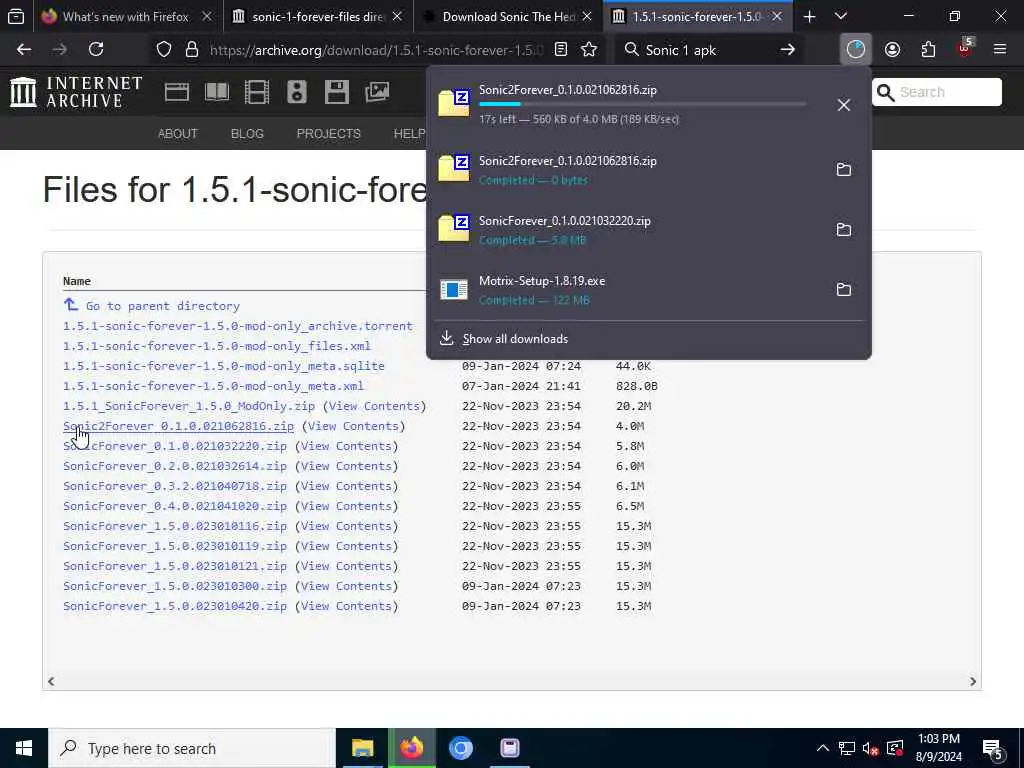Click the Firefox search box Sonic 1 apk
Screen dimensions: 1024x768
click(709, 50)
